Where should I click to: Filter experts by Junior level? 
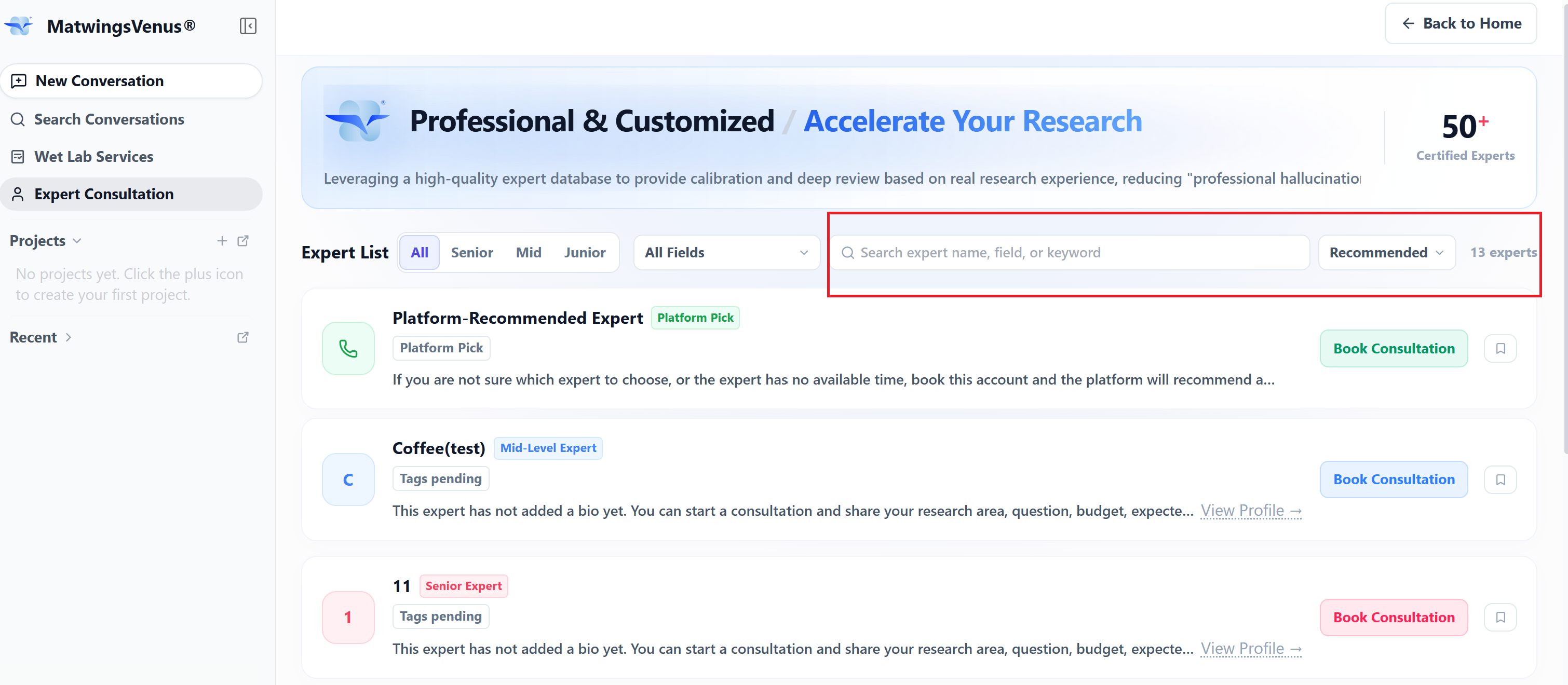(584, 253)
